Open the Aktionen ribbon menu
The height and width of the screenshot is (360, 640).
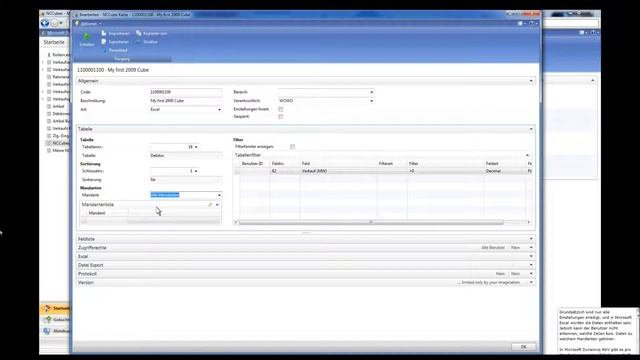[91, 24]
